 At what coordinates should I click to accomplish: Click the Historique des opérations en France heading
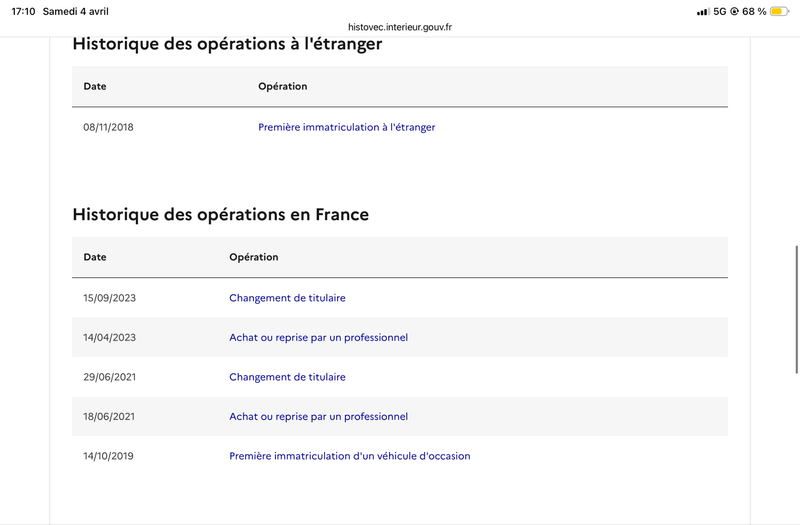click(x=220, y=214)
